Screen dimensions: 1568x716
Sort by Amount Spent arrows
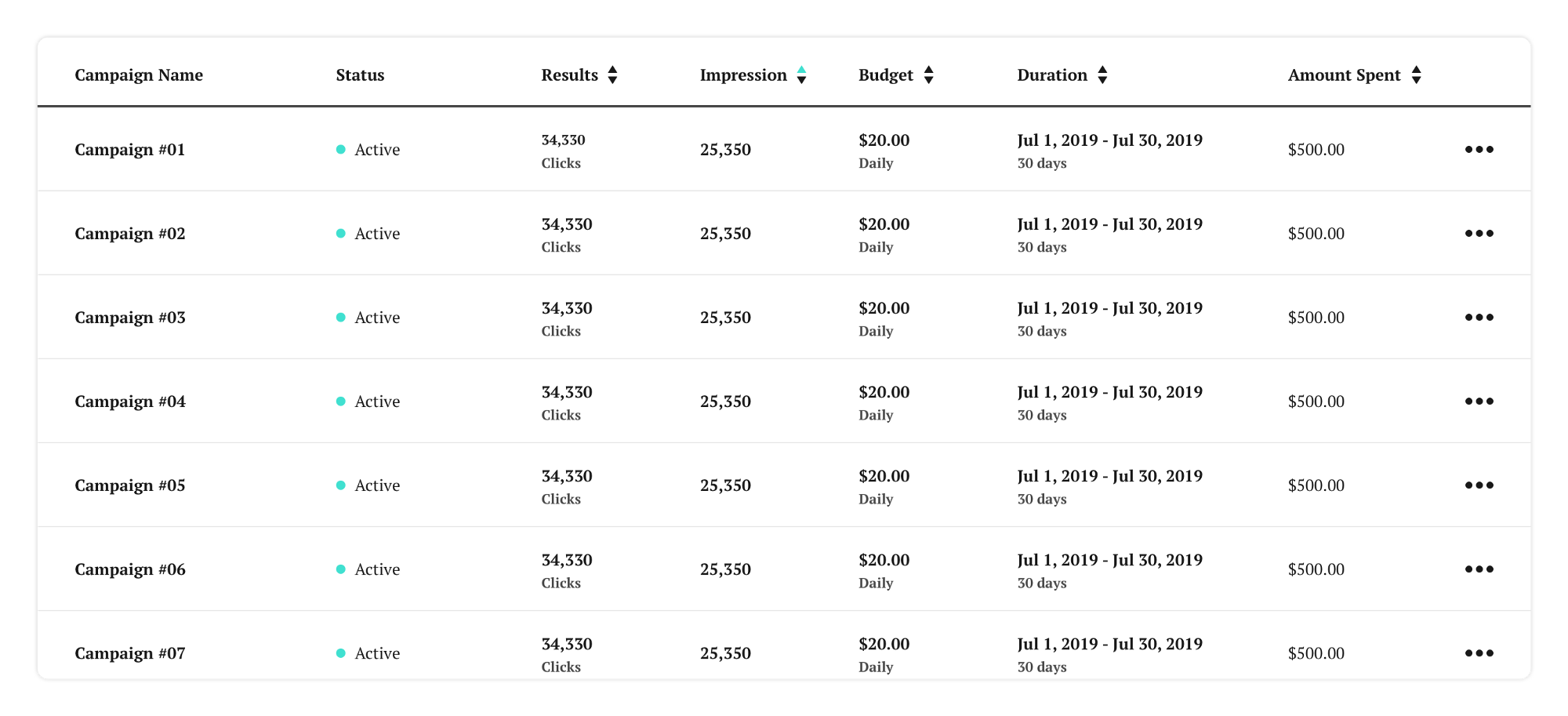pos(1416,75)
